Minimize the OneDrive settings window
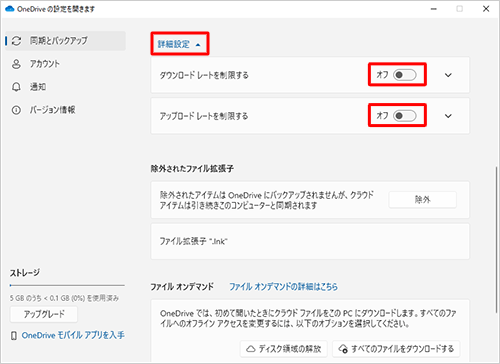Image resolution: width=500 pixels, height=364 pixels. click(x=434, y=9)
